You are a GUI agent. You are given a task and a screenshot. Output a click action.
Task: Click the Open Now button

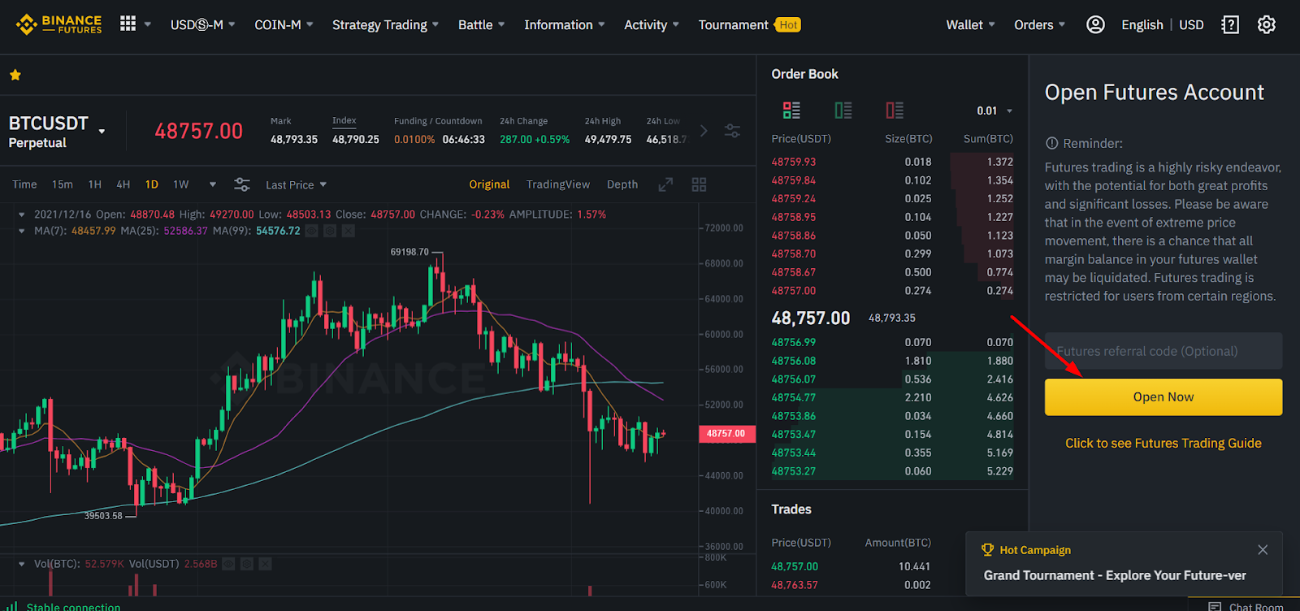point(1163,397)
